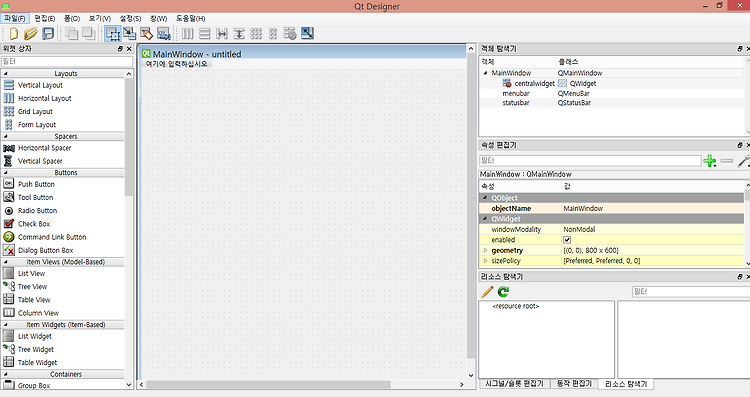Switch to Edit Signals/Slots mode
The width and height of the screenshot is (750, 397).
coord(130,33)
